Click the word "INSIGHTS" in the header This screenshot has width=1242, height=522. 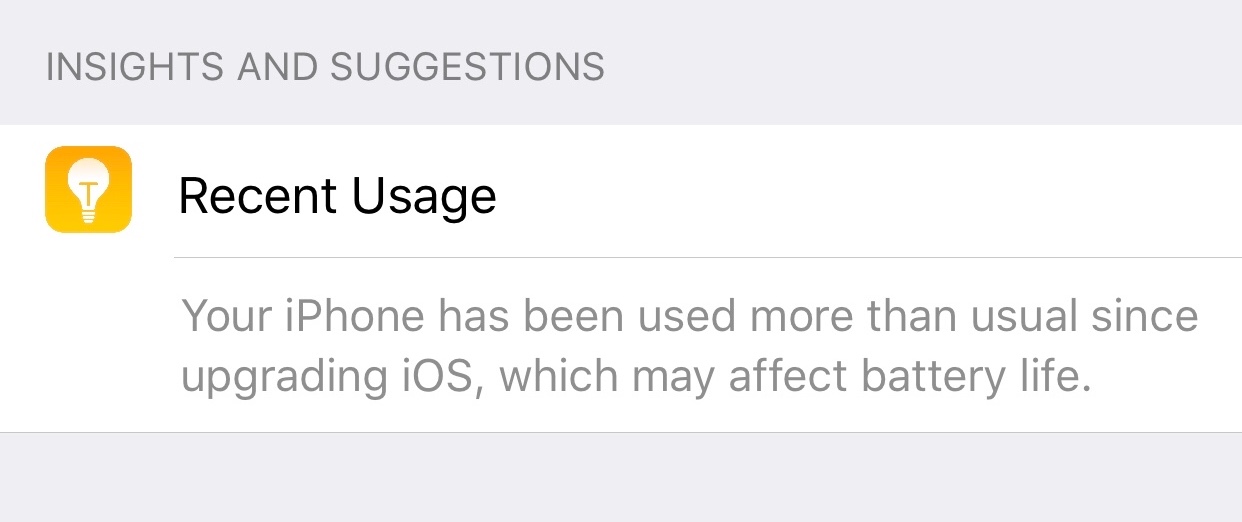(139, 67)
